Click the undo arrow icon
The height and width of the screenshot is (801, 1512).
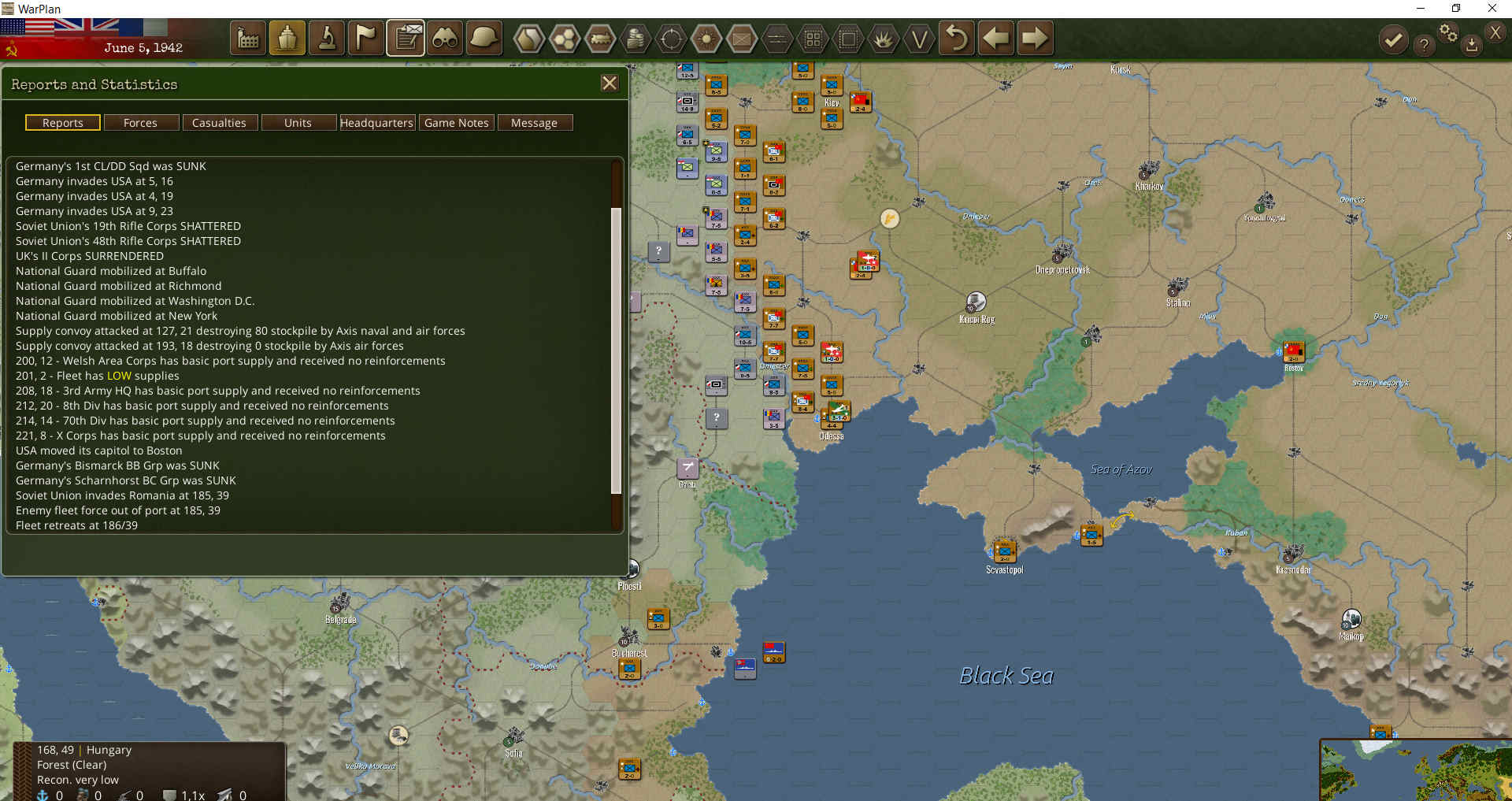click(x=956, y=38)
